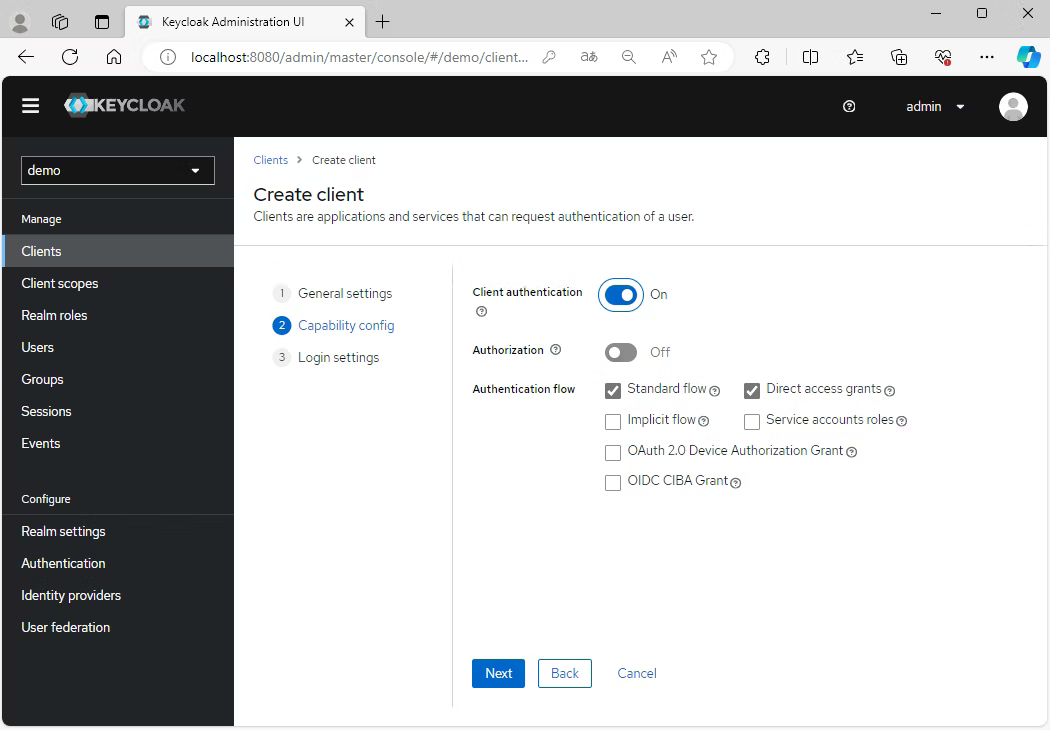This screenshot has width=1050, height=730.
Task: Click the user avatar in header
Action: tap(1012, 106)
